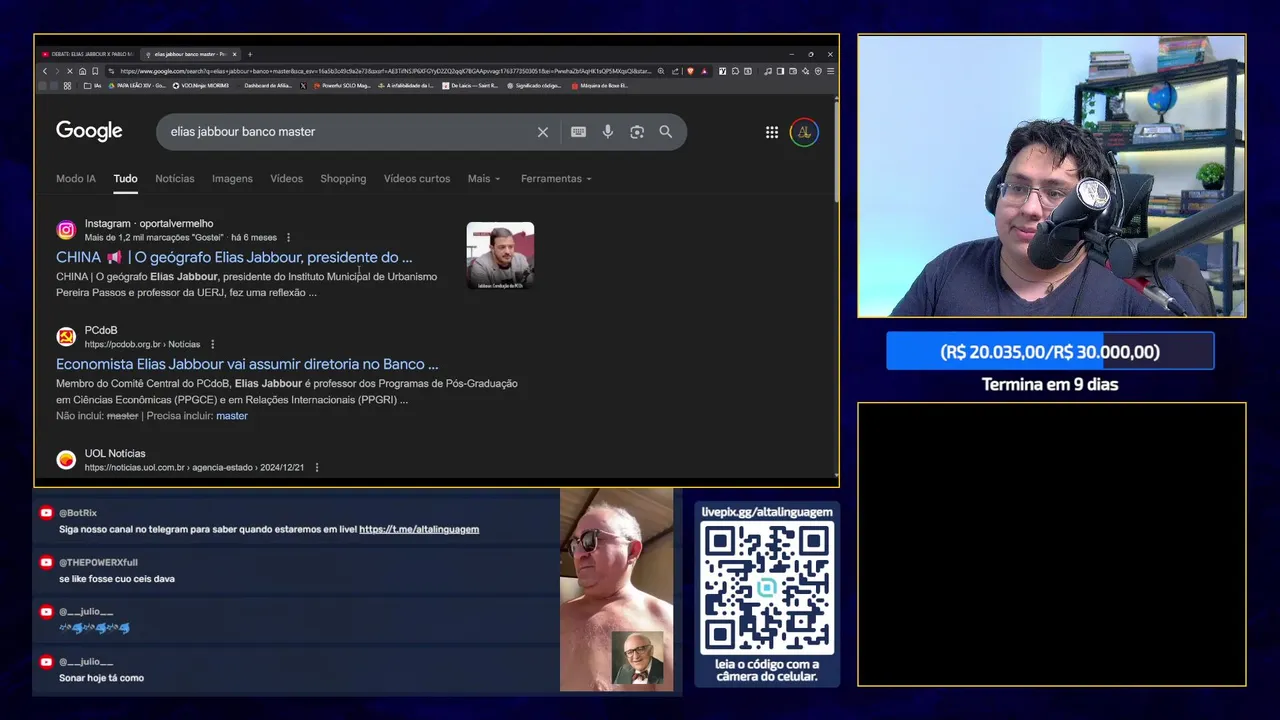Open more options for UOL Notícias result
The width and height of the screenshot is (1280, 720).
(317, 467)
